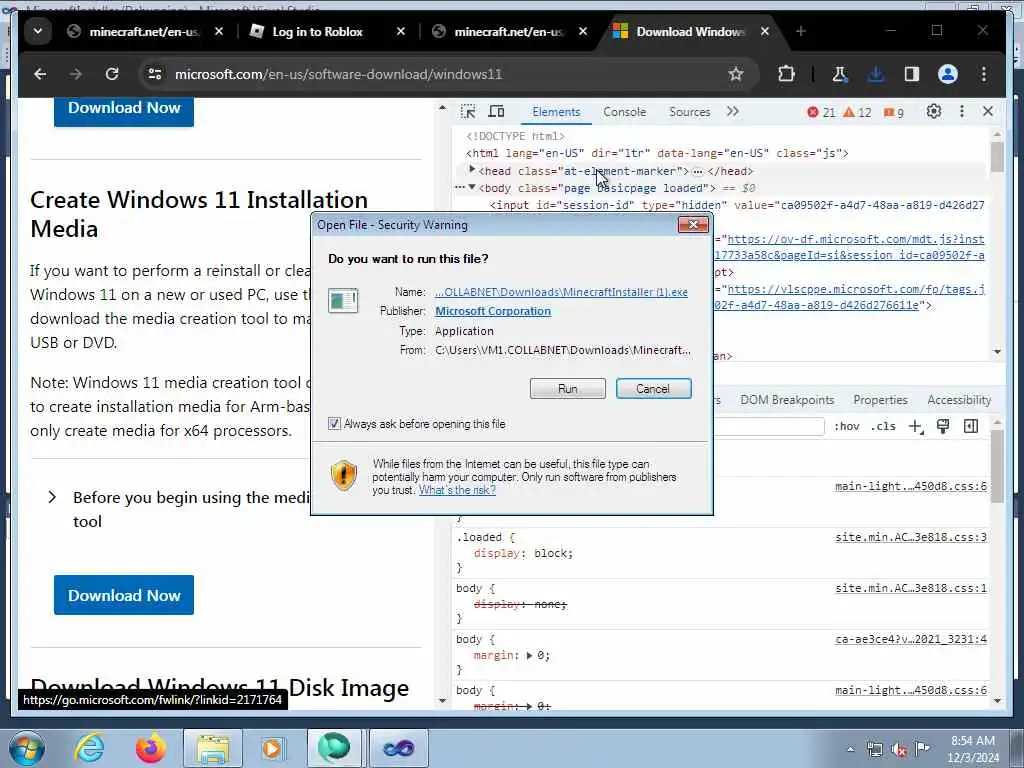Click the 21 errors counter in DevTools
Viewport: 1024px width, 768px height.
821,112
